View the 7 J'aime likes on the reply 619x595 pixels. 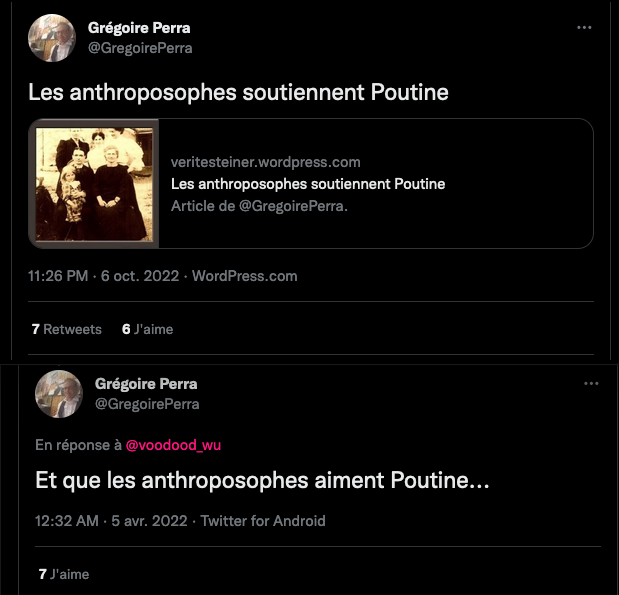64,574
